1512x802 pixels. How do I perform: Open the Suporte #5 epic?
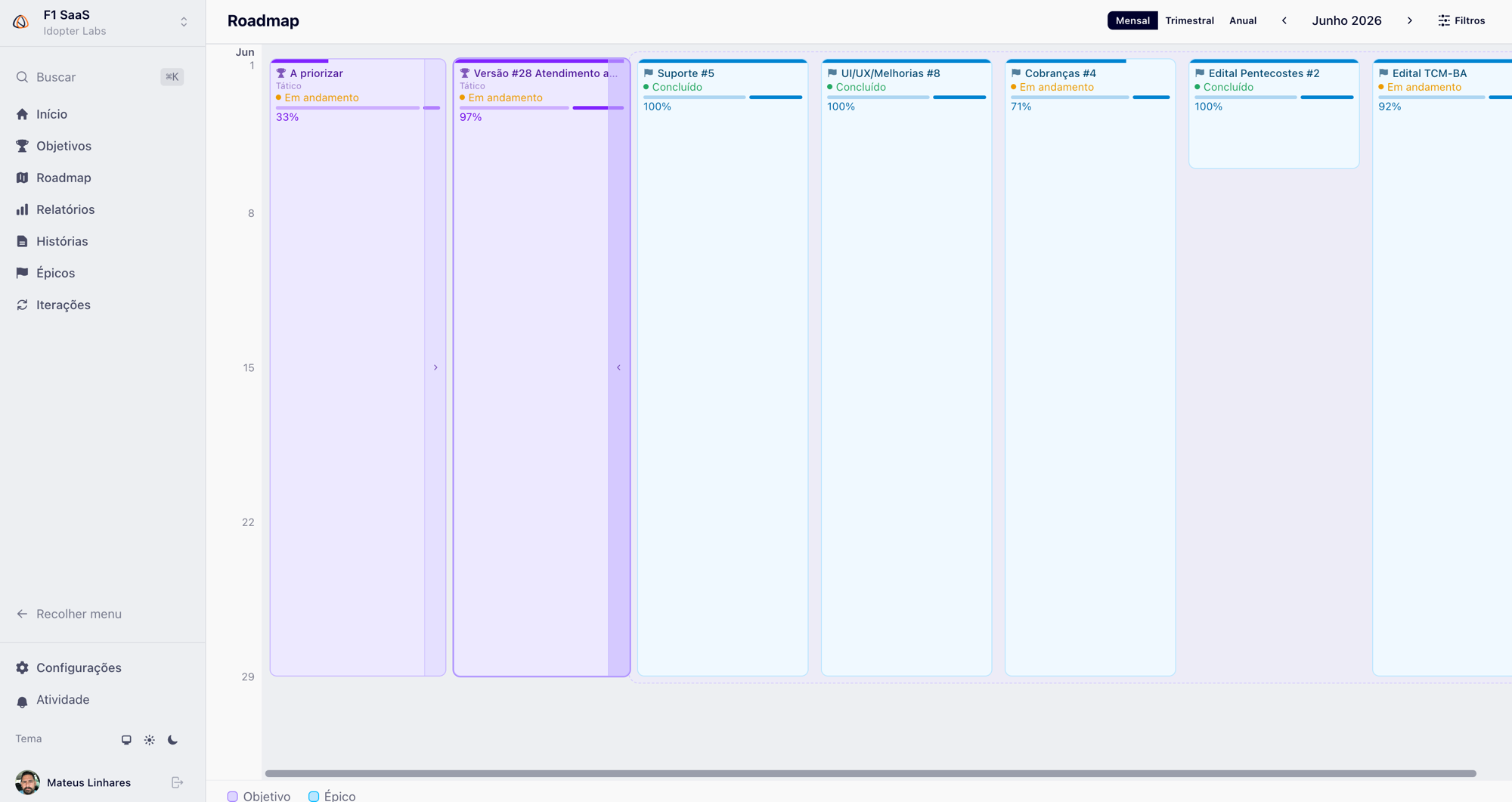coord(686,73)
